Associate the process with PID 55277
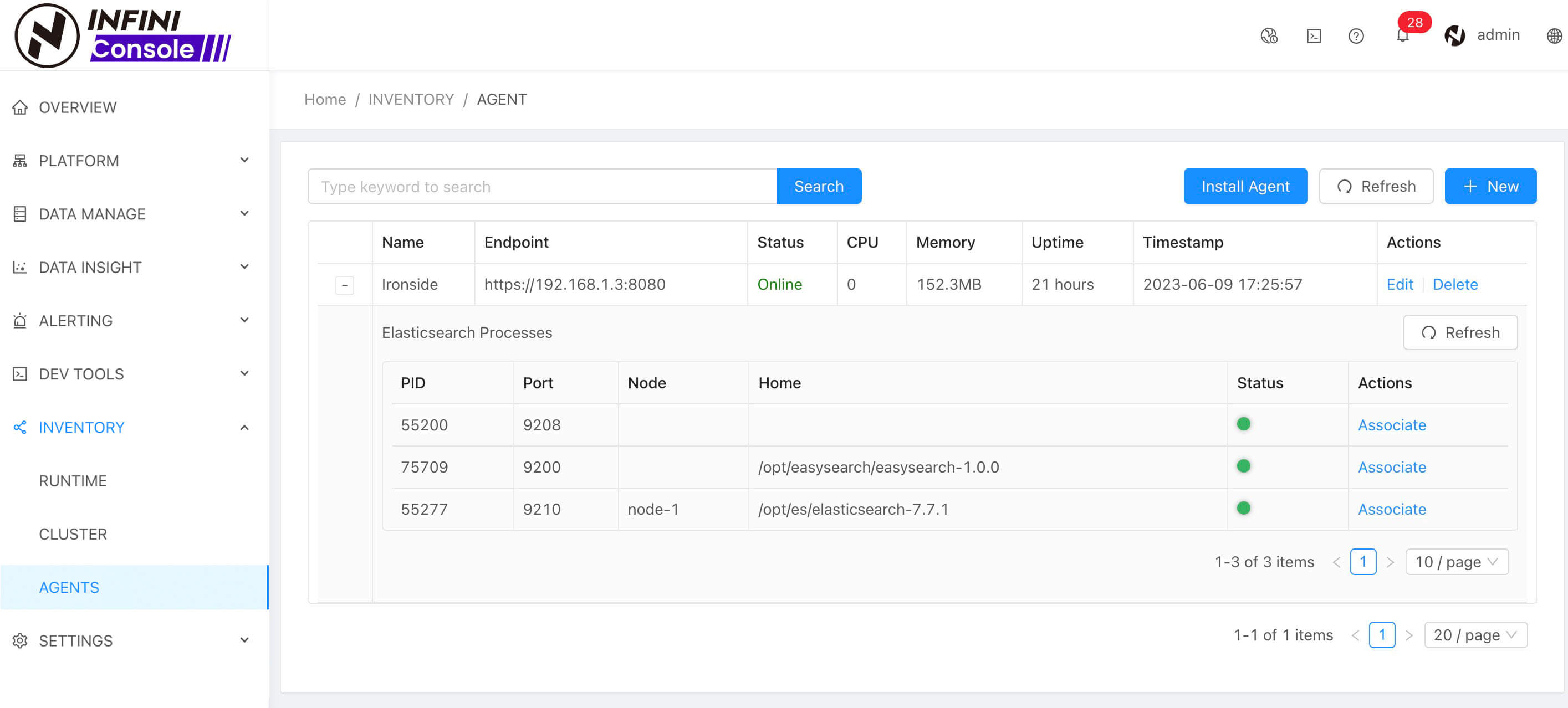 coord(1392,509)
